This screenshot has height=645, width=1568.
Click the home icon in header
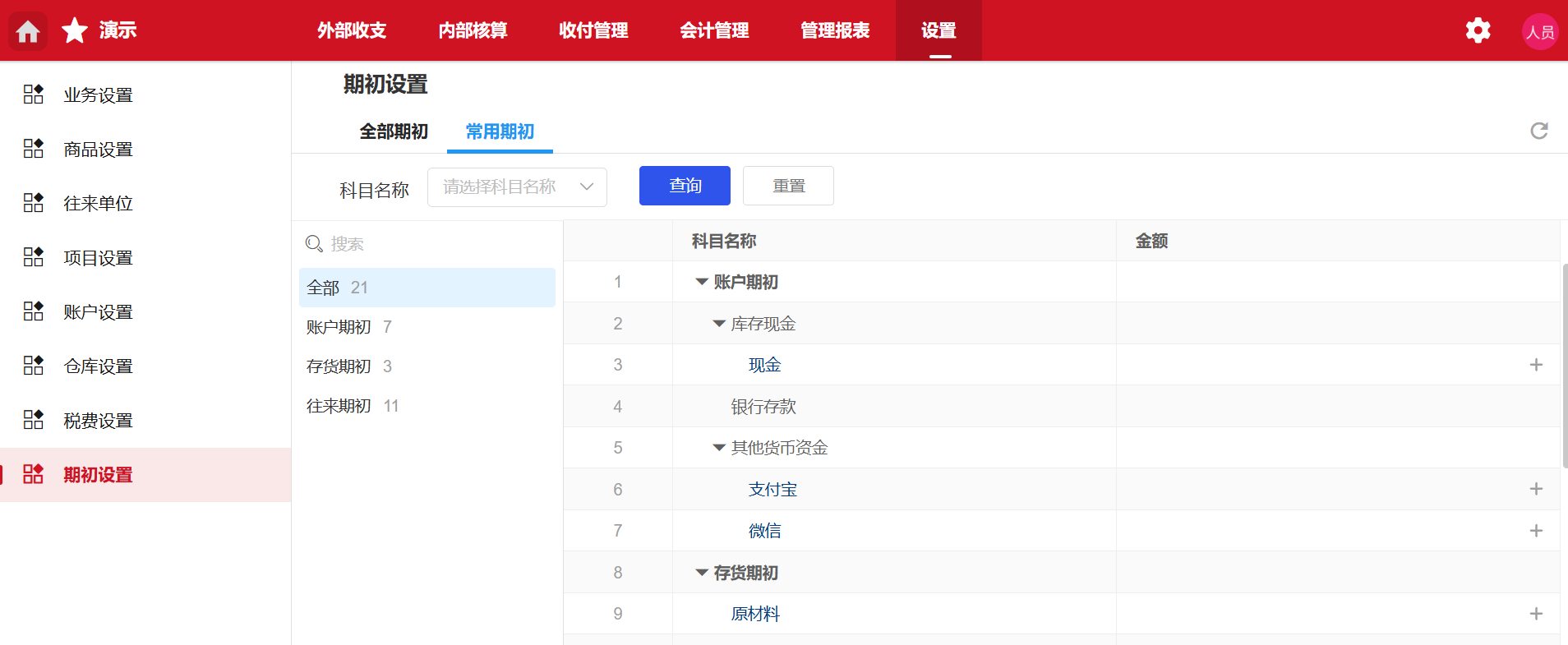pyautogui.click(x=28, y=31)
